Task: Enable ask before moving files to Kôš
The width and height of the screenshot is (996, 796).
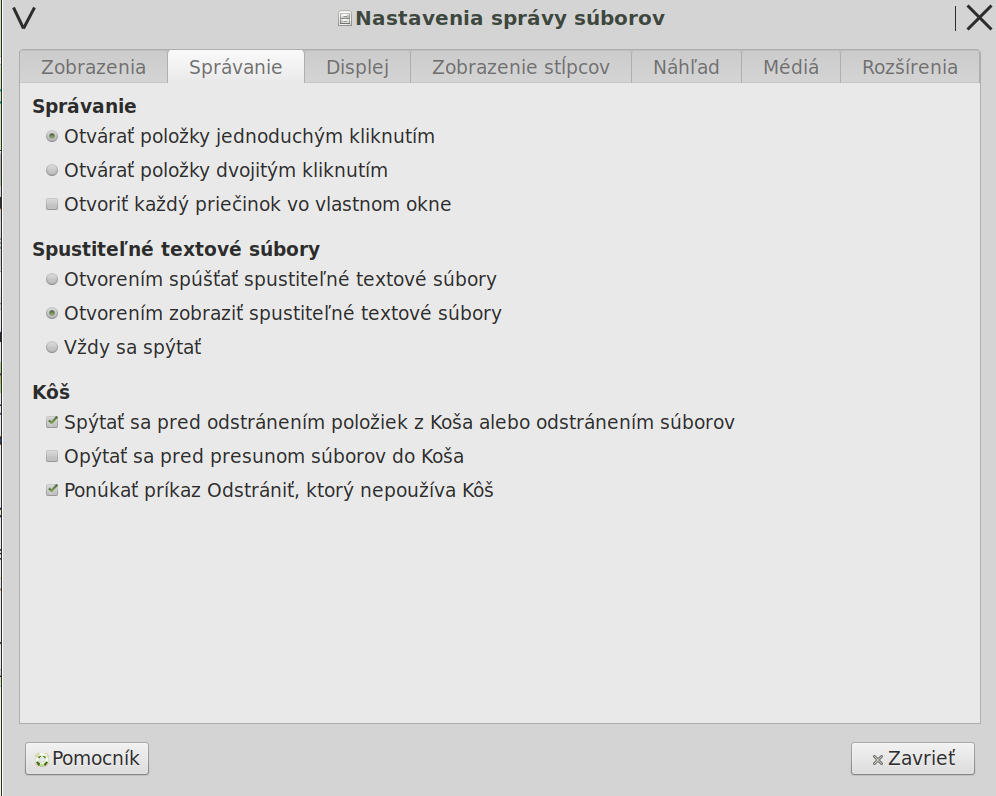Action: pyautogui.click(x=52, y=456)
